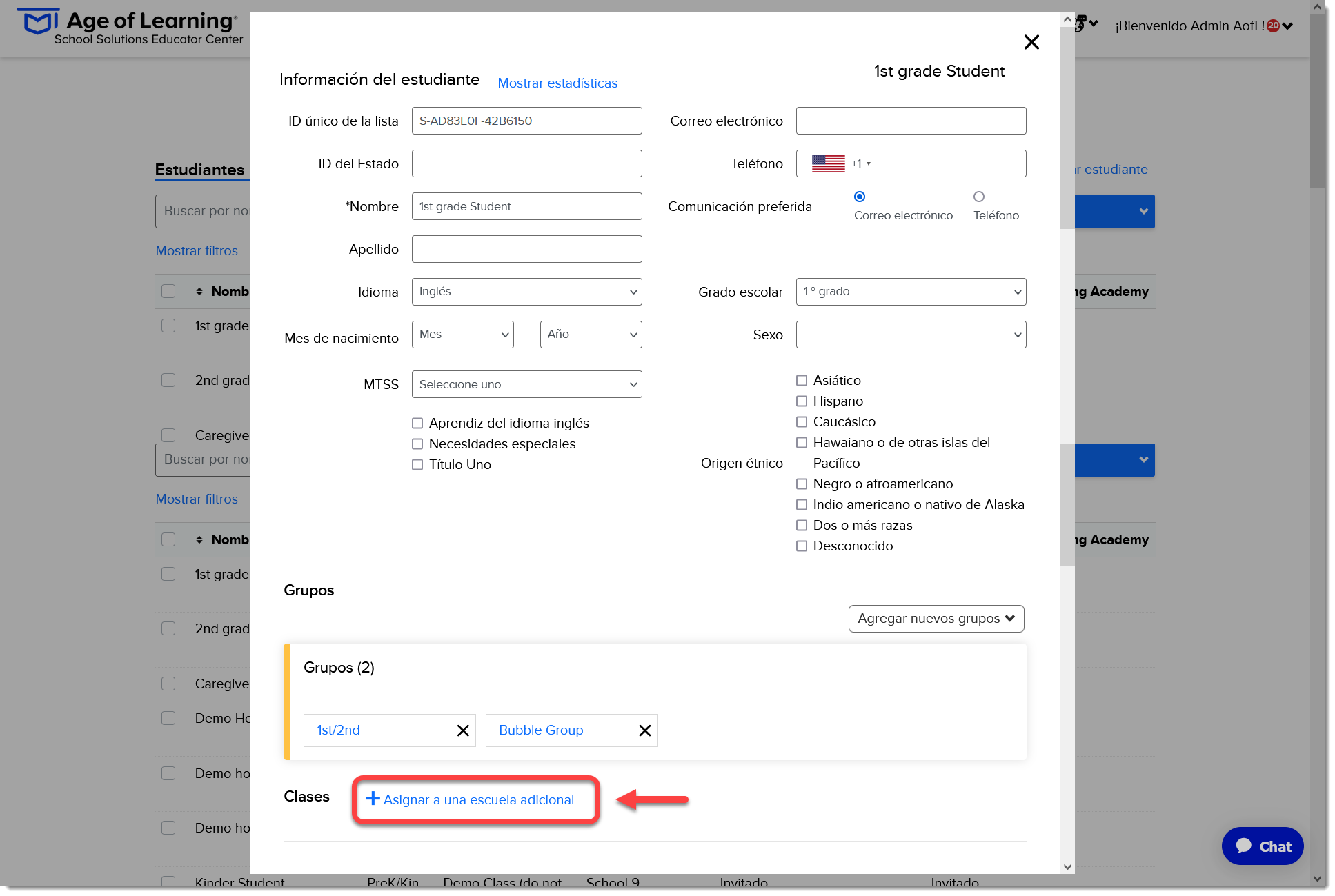Click the Mostrar estadísticas link
The width and height of the screenshot is (1335, 896).
coord(557,83)
